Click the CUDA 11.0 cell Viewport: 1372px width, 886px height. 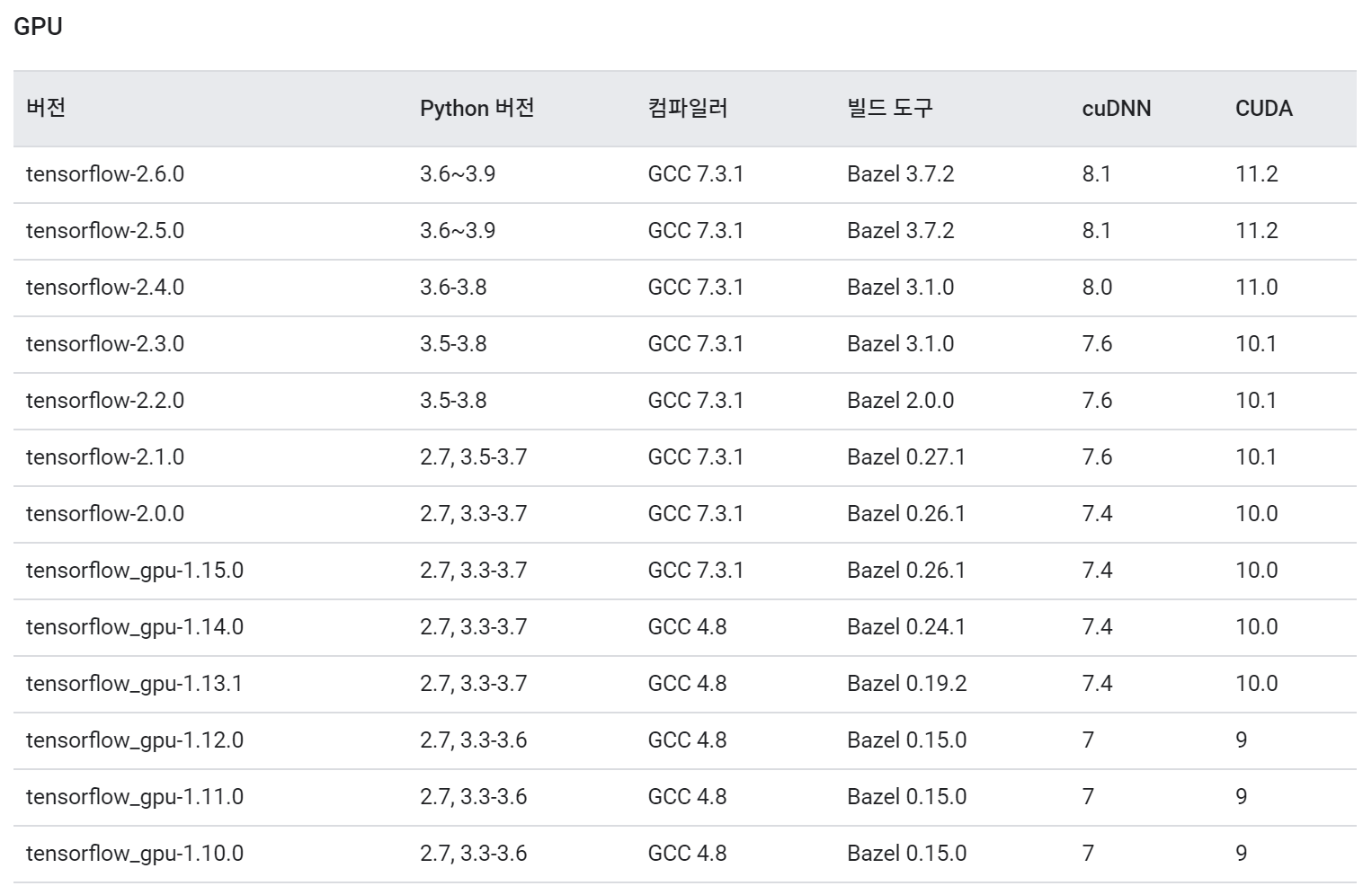coord(1257,288)
